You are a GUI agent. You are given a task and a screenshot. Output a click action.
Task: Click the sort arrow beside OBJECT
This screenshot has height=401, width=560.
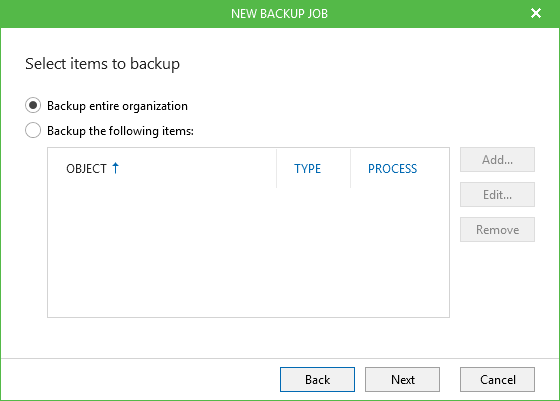[115, 168]
